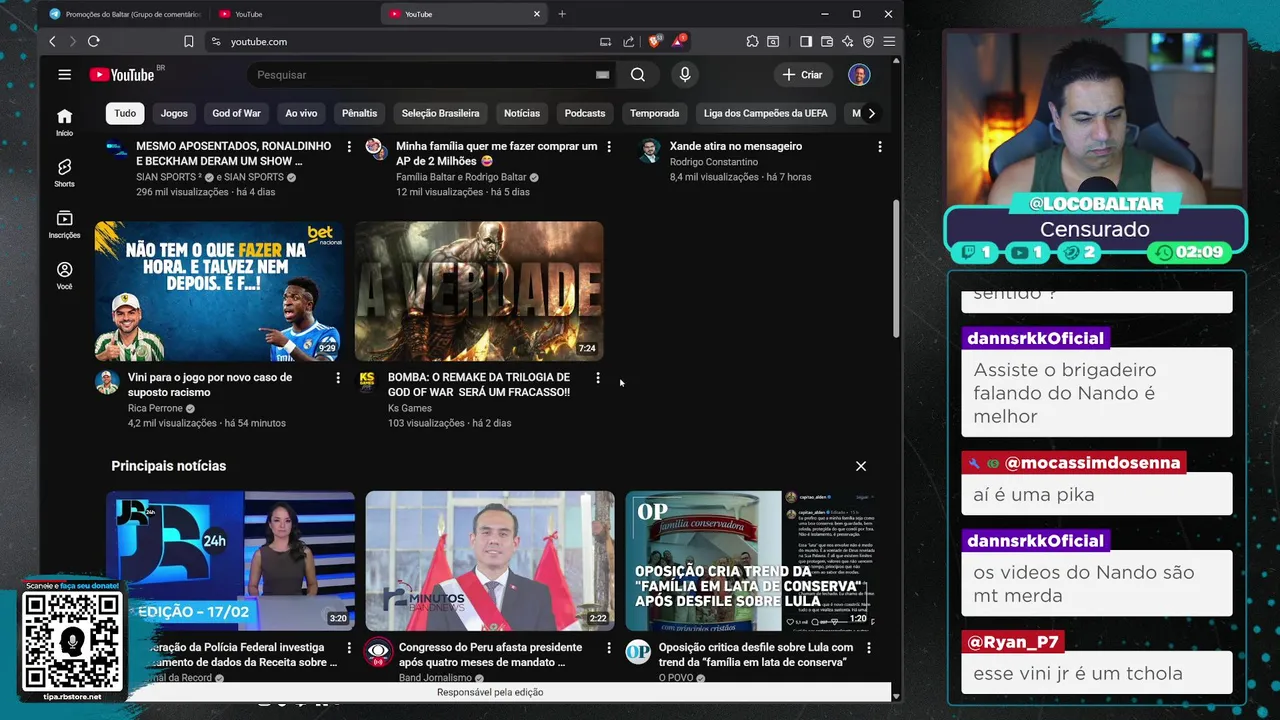Click the page vertical scrollbar thumb
The width and height of the screenshot is (1280, 720).
click(895, 269)
